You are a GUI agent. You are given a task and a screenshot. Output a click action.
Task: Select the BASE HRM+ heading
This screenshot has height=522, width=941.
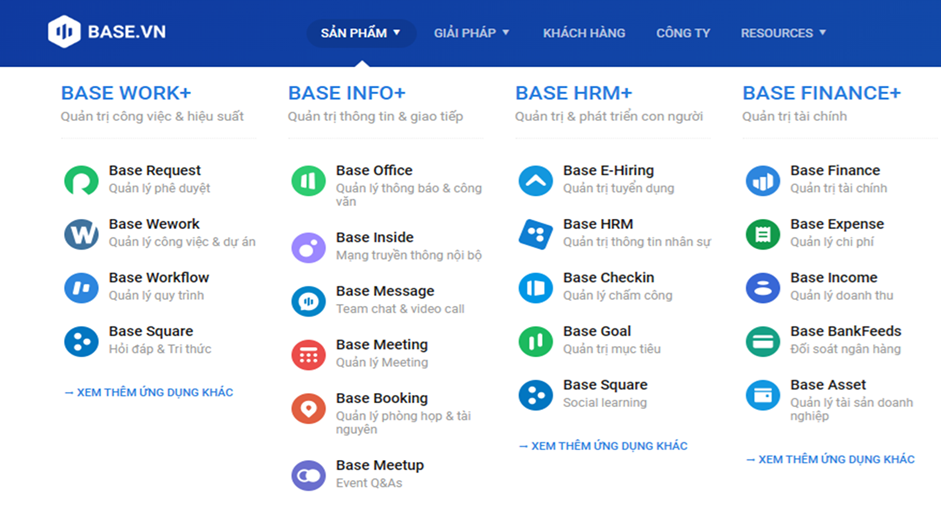coord(574,93)
